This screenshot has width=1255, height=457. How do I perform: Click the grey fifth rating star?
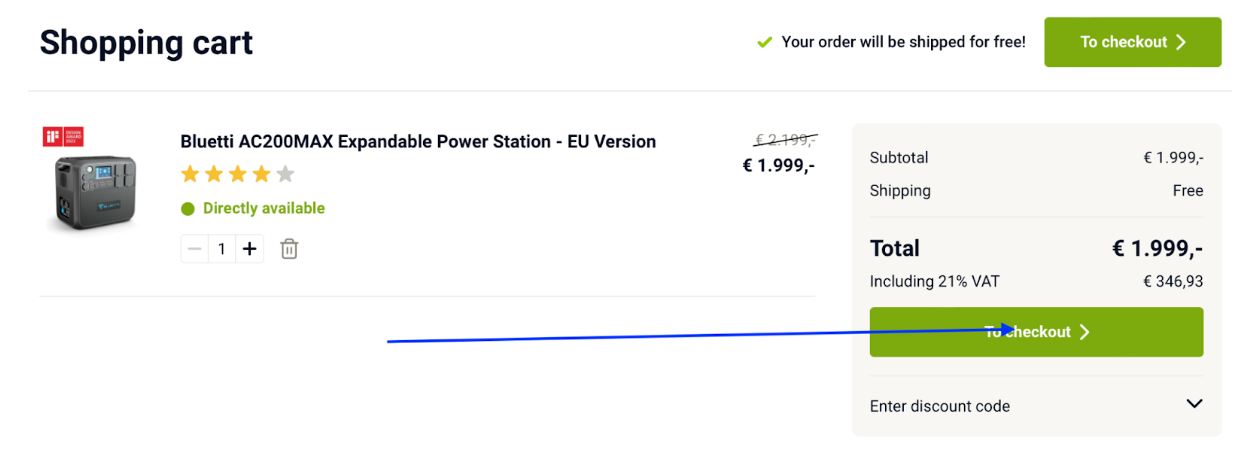click(x=285, y=175)
